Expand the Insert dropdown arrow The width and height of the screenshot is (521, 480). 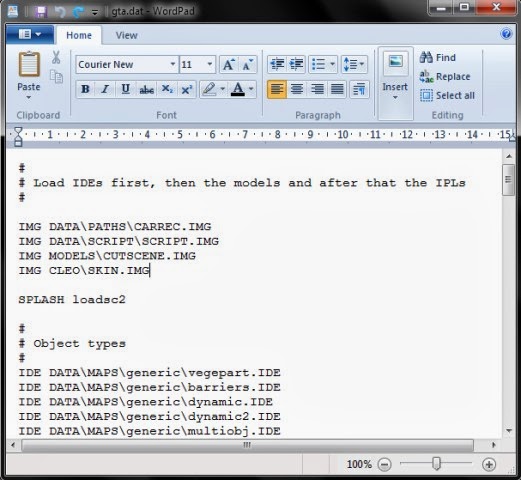[x=395, y=97]
